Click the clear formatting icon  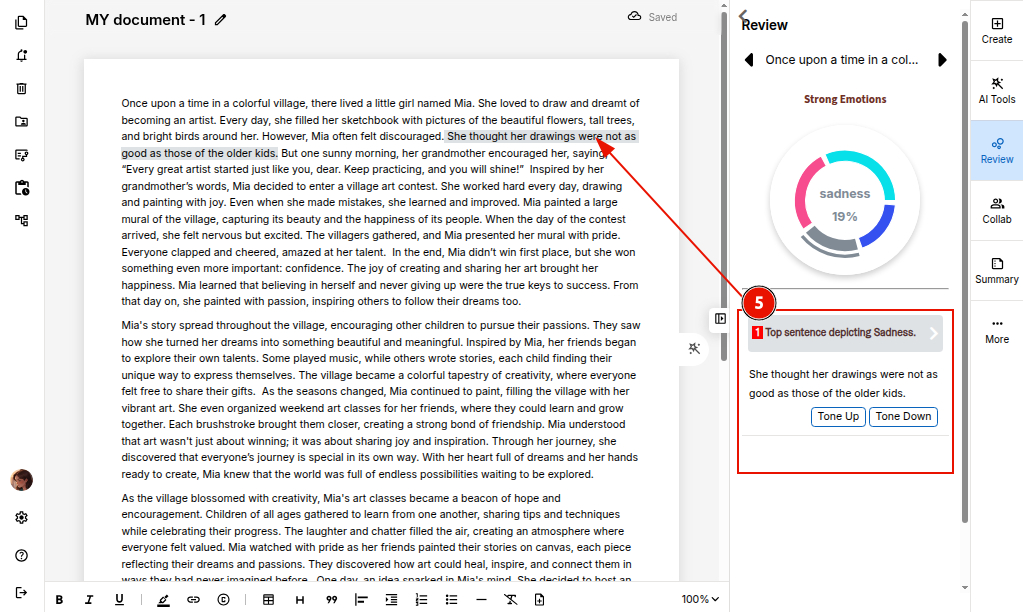[510, 600]
